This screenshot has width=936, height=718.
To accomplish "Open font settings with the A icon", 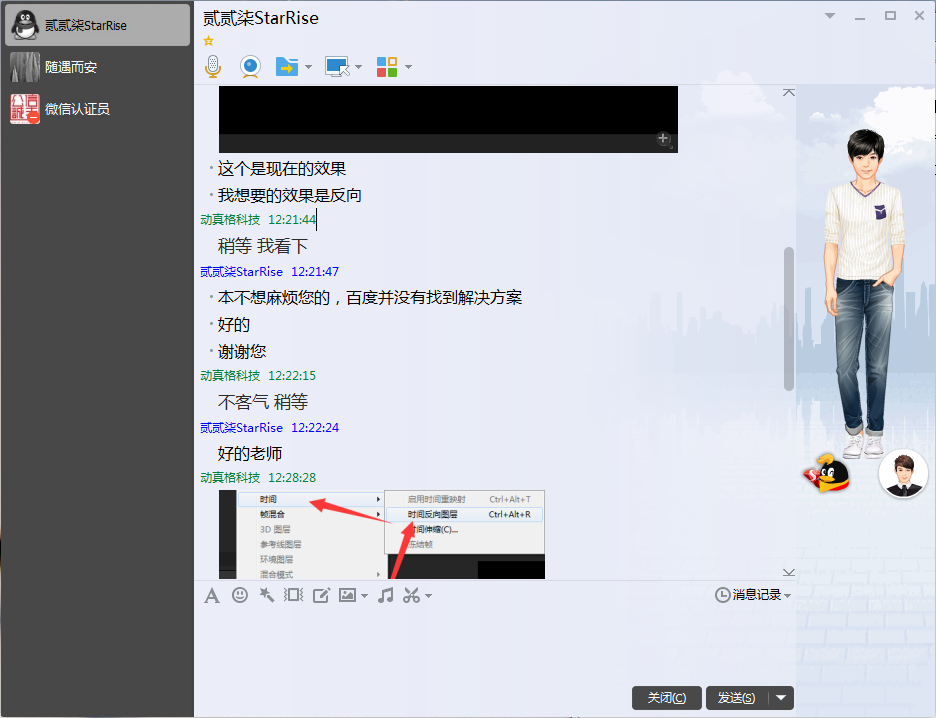I will click(212, 596).
